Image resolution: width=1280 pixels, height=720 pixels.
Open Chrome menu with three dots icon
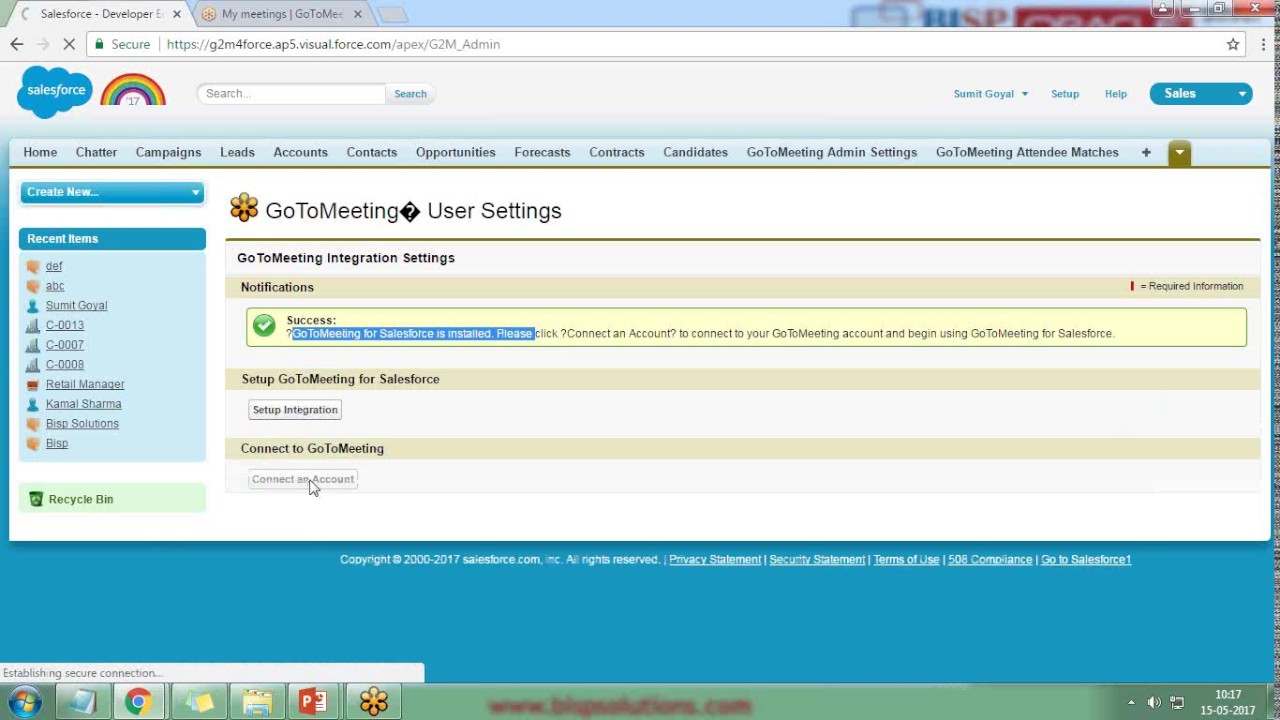pos(1264,44)
